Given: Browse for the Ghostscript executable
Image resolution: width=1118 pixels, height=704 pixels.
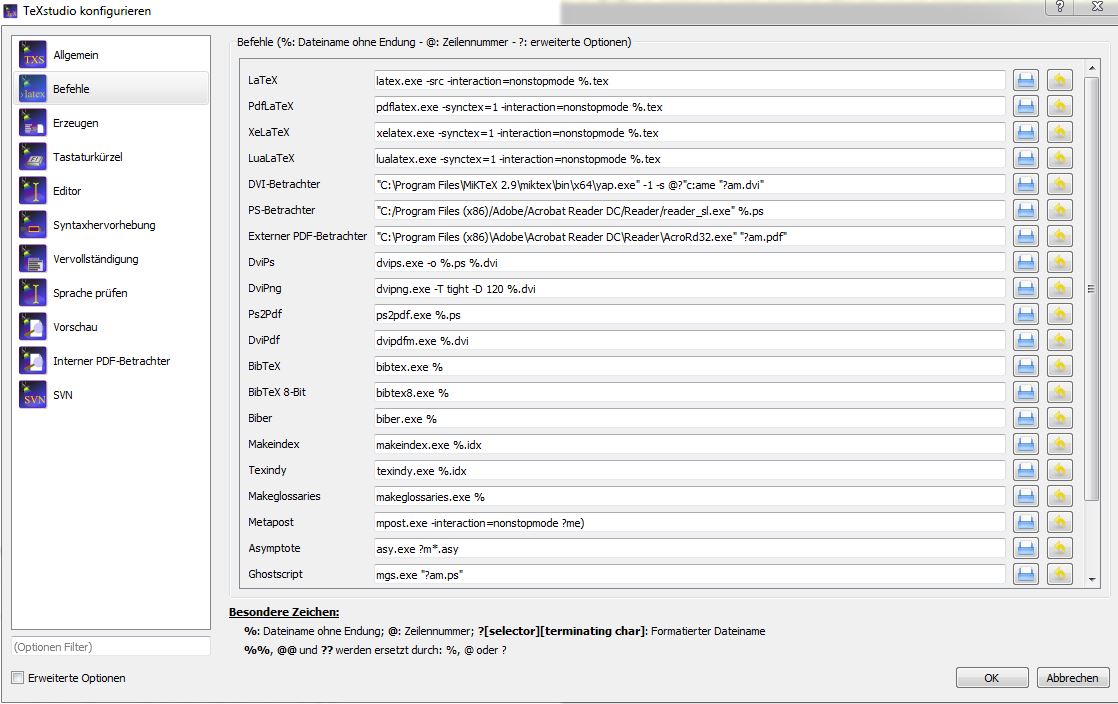Looking at the screenshot, I should click(1026, 574).
